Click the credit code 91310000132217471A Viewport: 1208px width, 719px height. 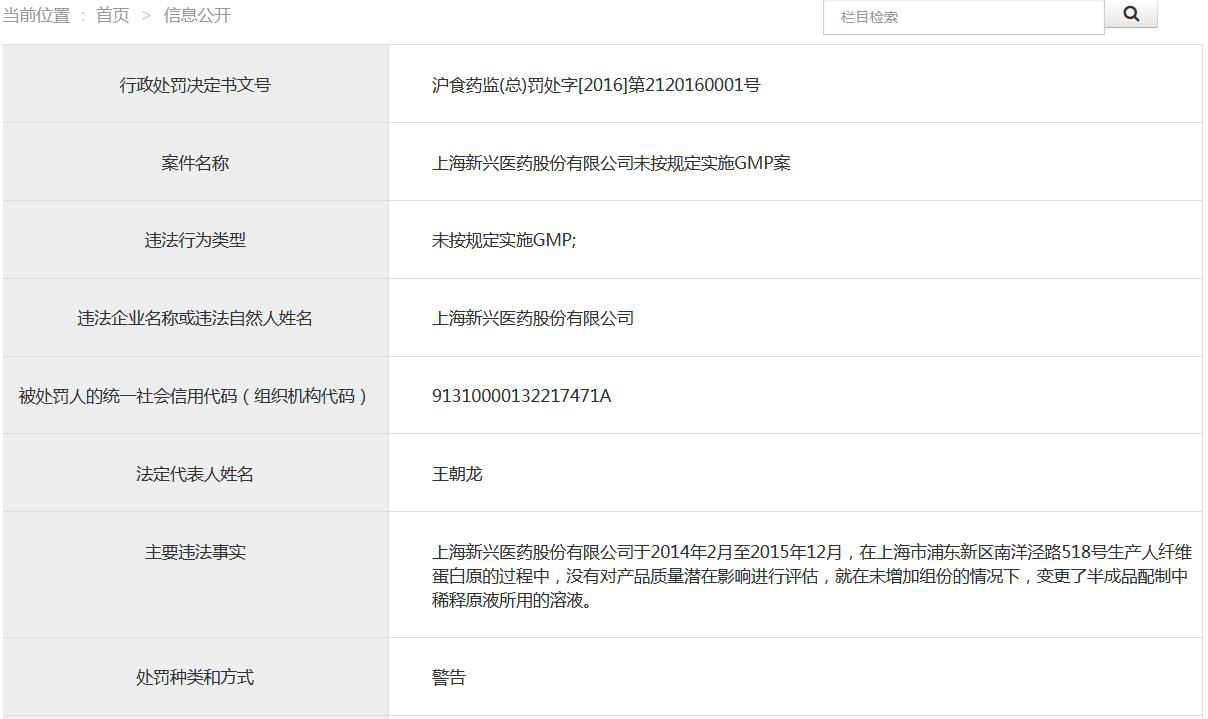(x=521, y=396)
